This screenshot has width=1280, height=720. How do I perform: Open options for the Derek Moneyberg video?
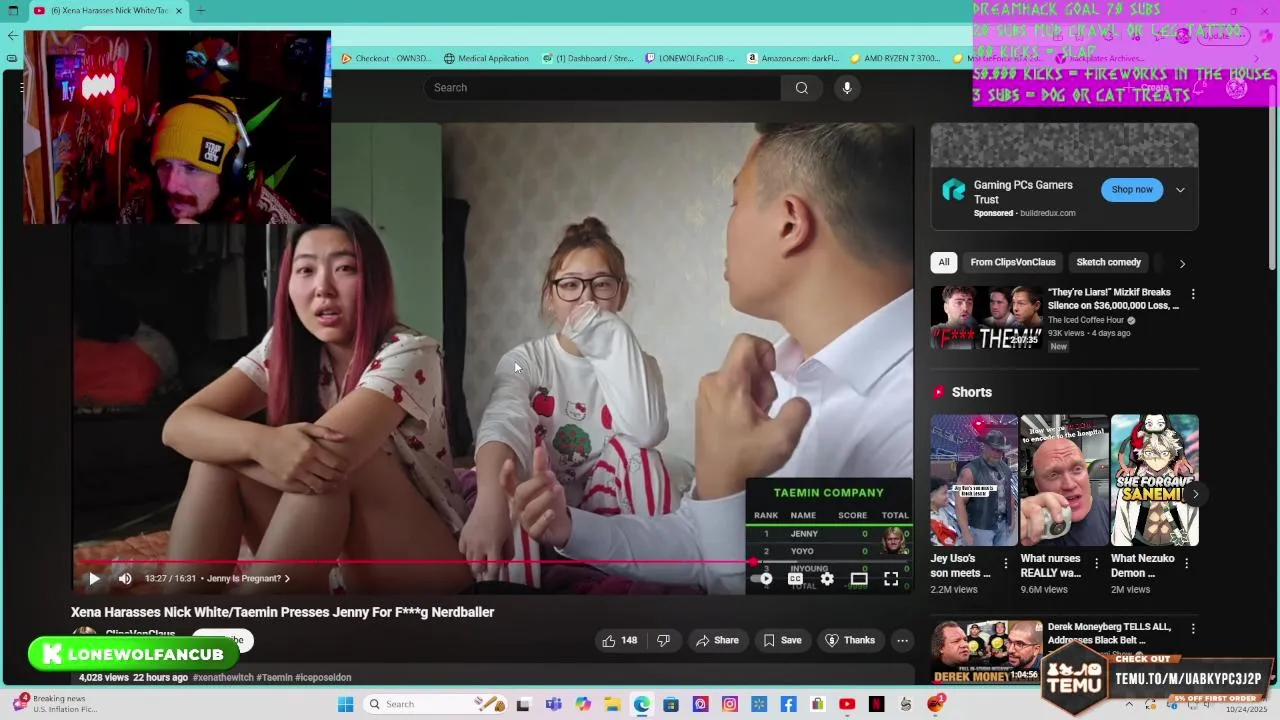pos(1192,629)
